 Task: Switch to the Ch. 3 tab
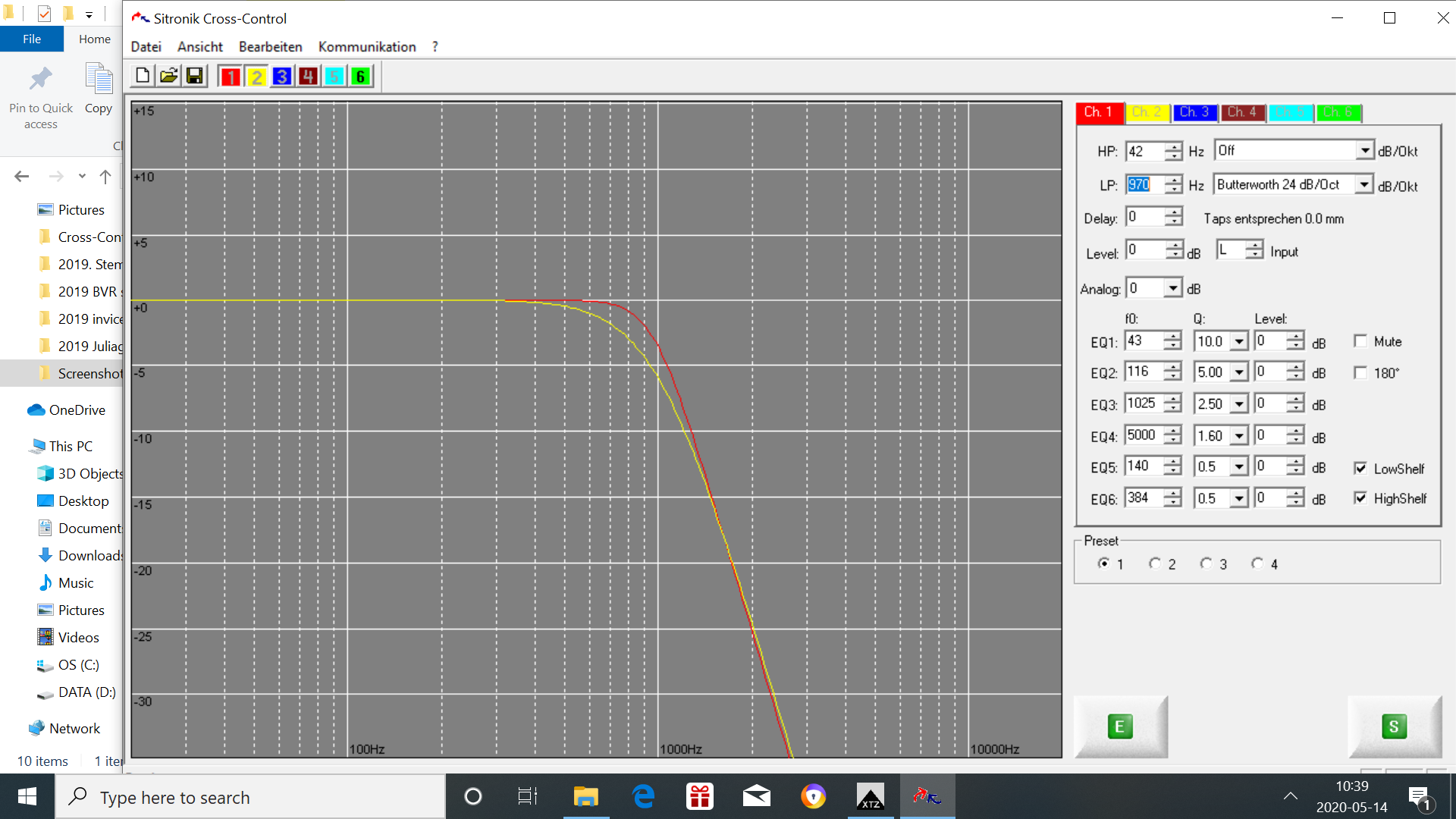click(1194, 112)
